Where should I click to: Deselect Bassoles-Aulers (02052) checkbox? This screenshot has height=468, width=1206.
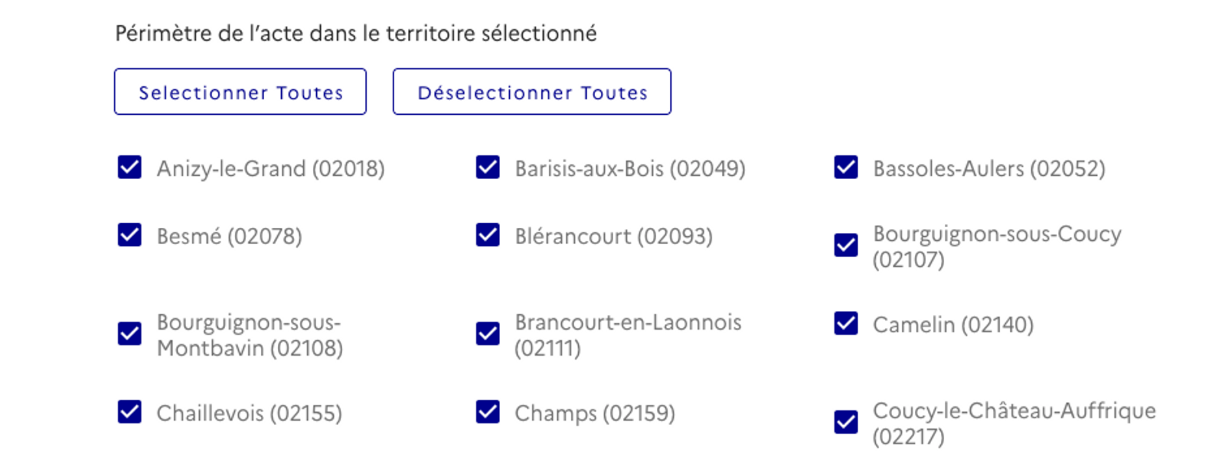[x=846, y=167]
